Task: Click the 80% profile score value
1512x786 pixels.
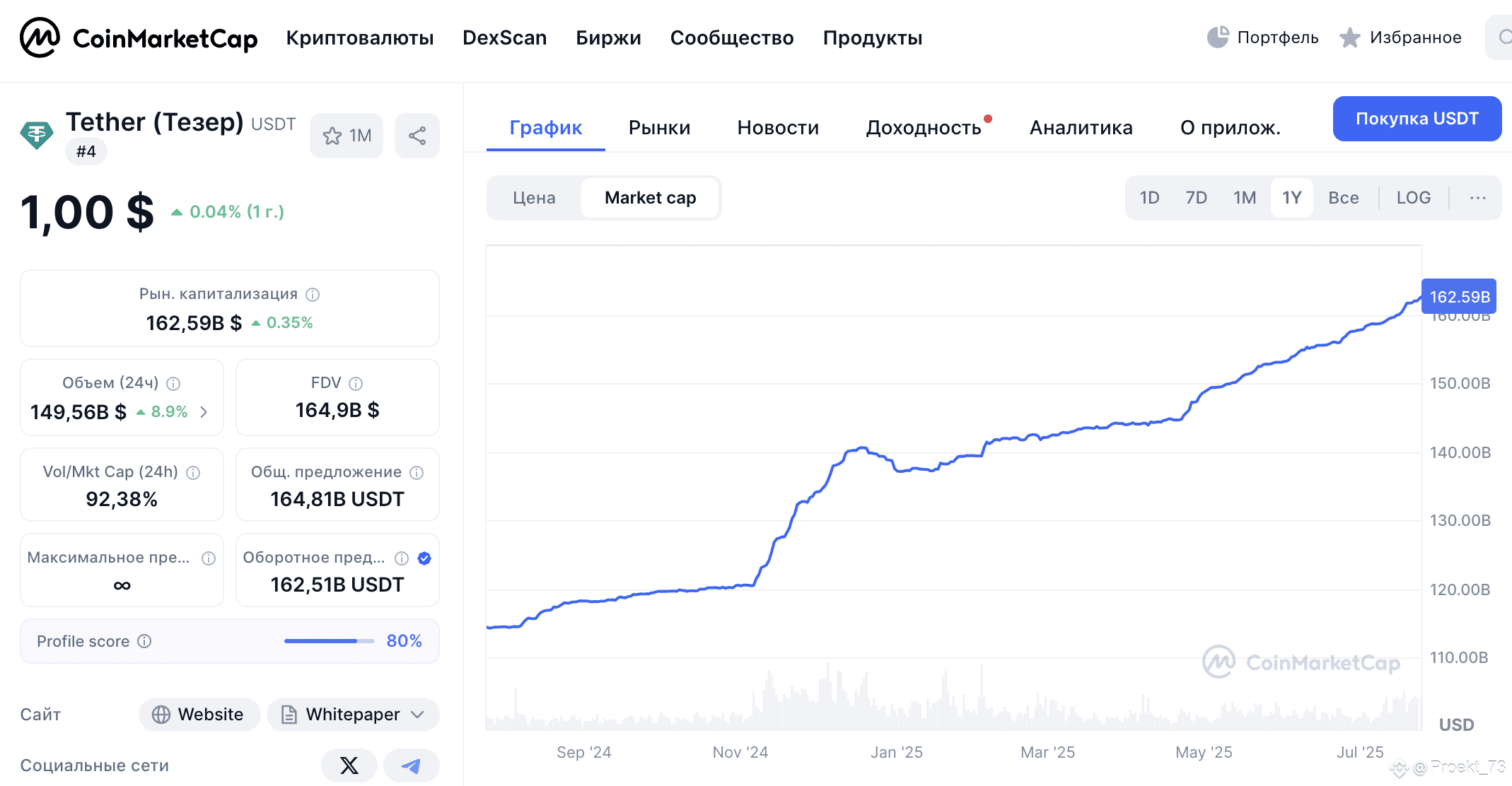Action: 405,641
